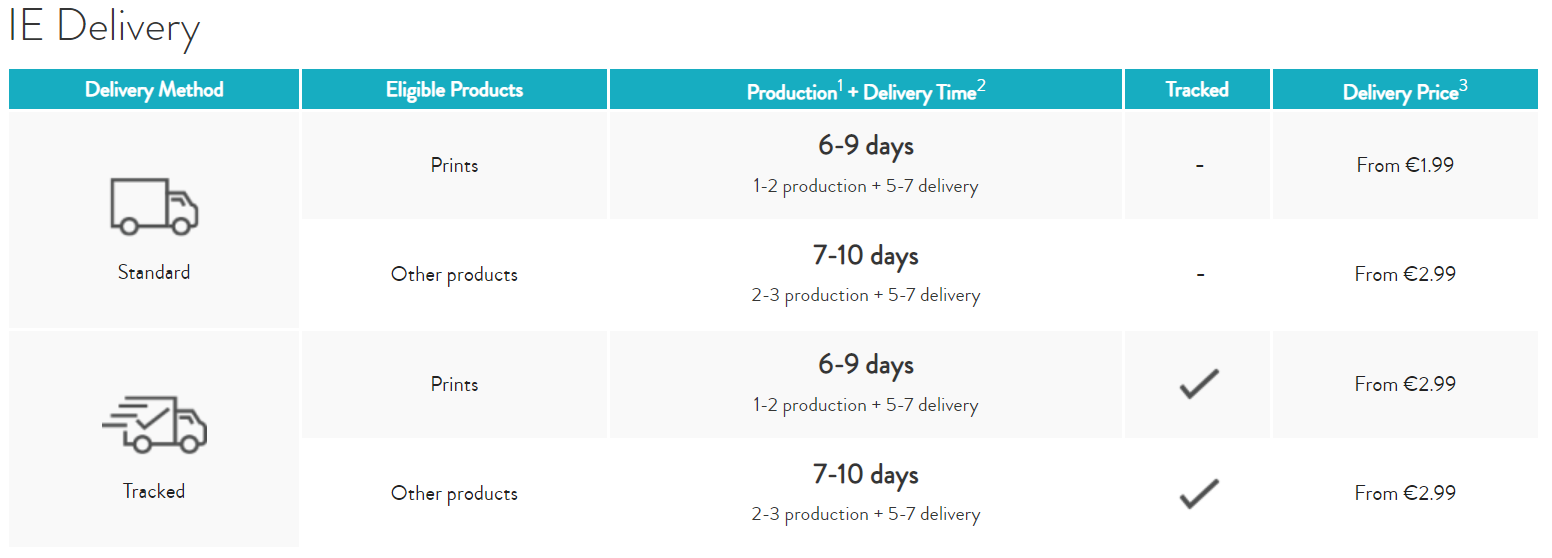Select the checkmark in Tracked Prints row
The height and width of the screenshot is (558, 1552).
(x=1198, y=384)
